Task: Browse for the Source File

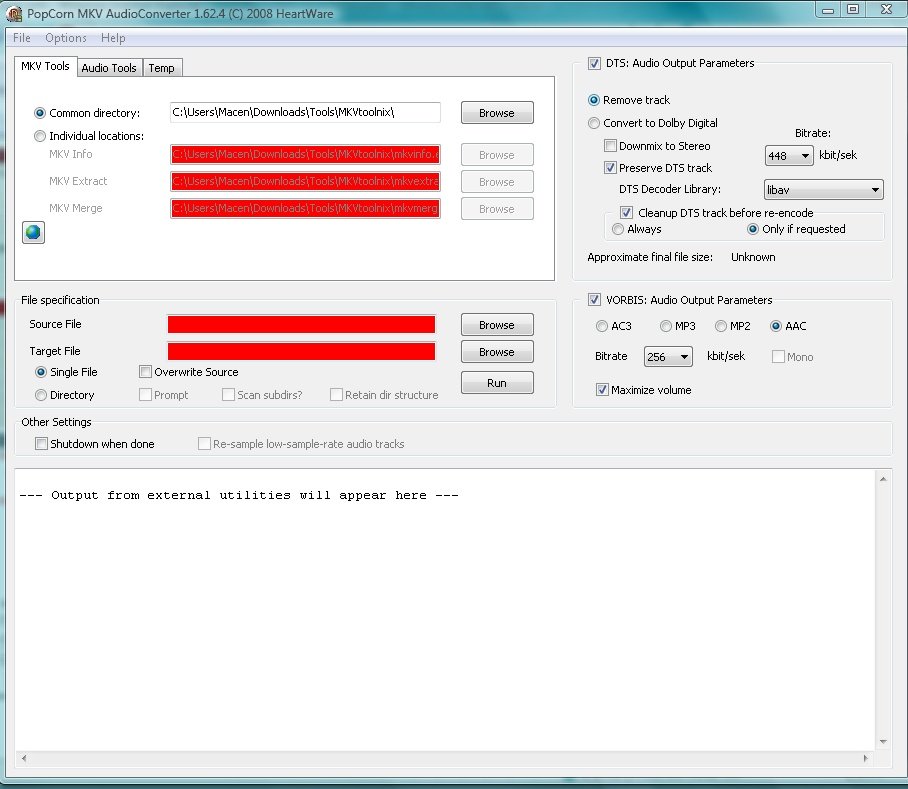Action: (497, 325)
